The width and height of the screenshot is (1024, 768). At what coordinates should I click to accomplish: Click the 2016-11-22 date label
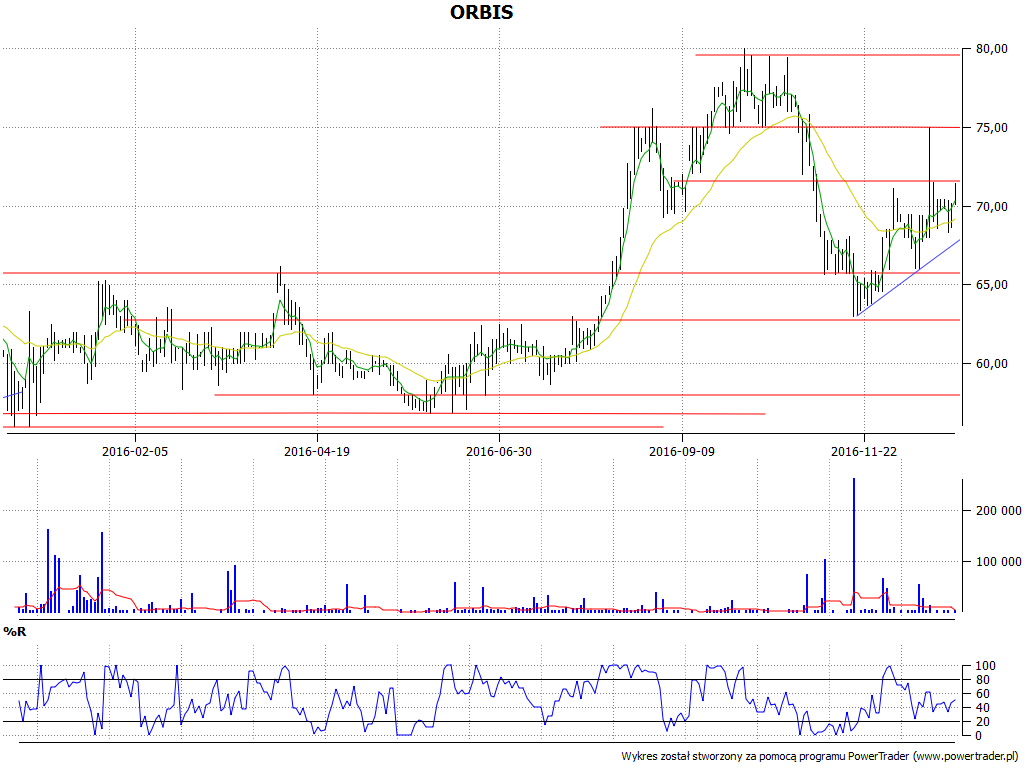pyautogui.click(x=863, y=451)
